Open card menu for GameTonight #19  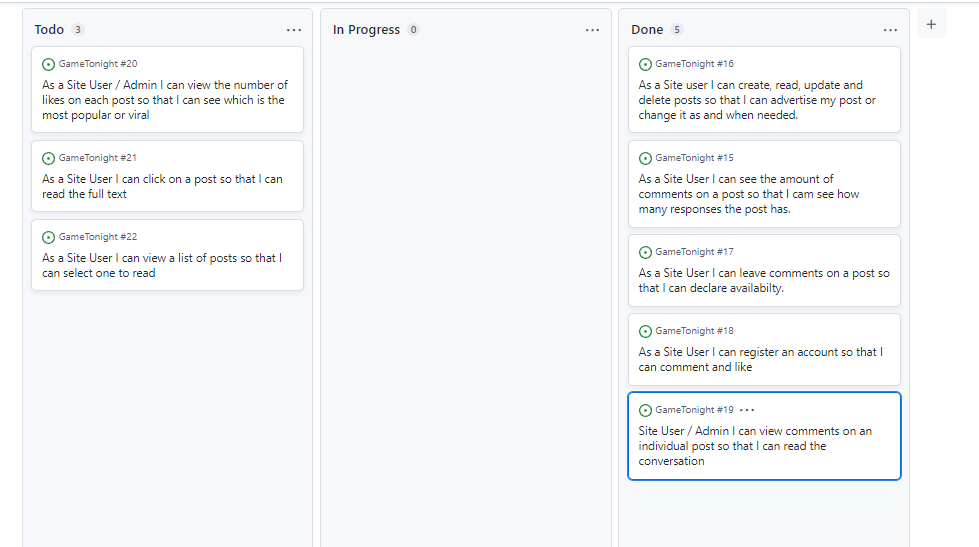[x=747, y=410]
